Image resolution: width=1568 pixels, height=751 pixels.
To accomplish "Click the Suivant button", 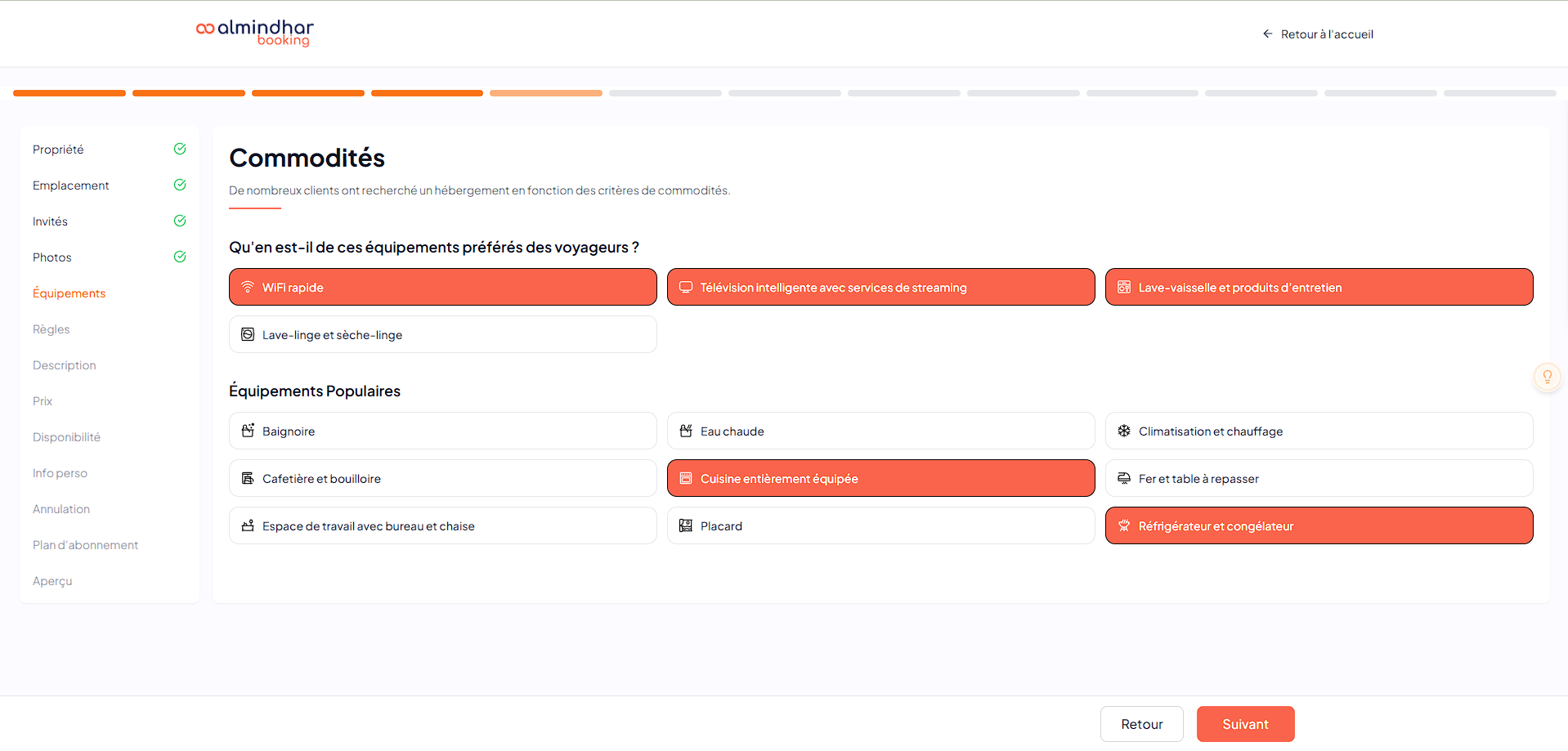I will point(1245,724).
